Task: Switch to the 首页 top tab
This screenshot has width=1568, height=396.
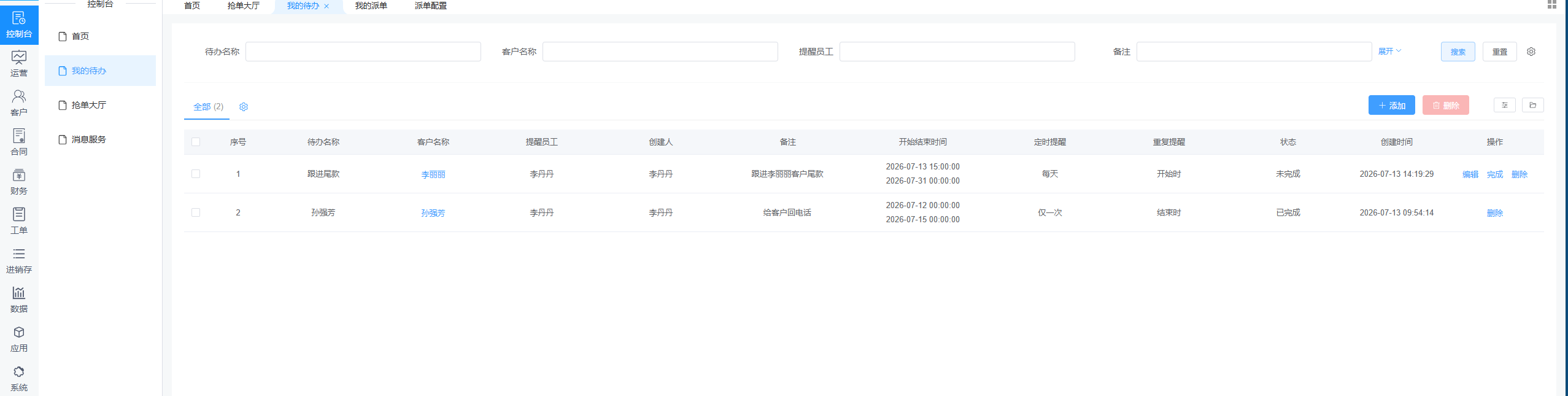Action: (x=192, y=6)
